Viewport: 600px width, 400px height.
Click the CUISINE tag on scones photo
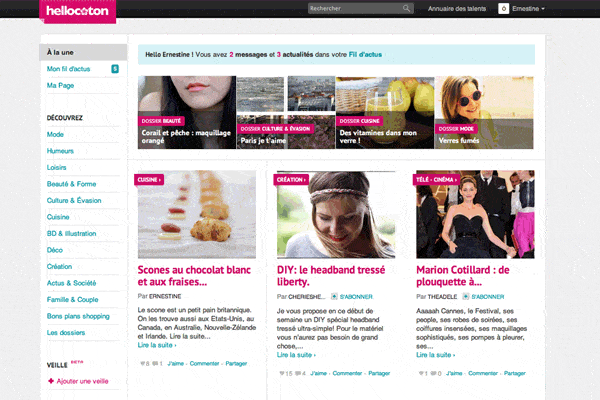[x=149, y=180]
